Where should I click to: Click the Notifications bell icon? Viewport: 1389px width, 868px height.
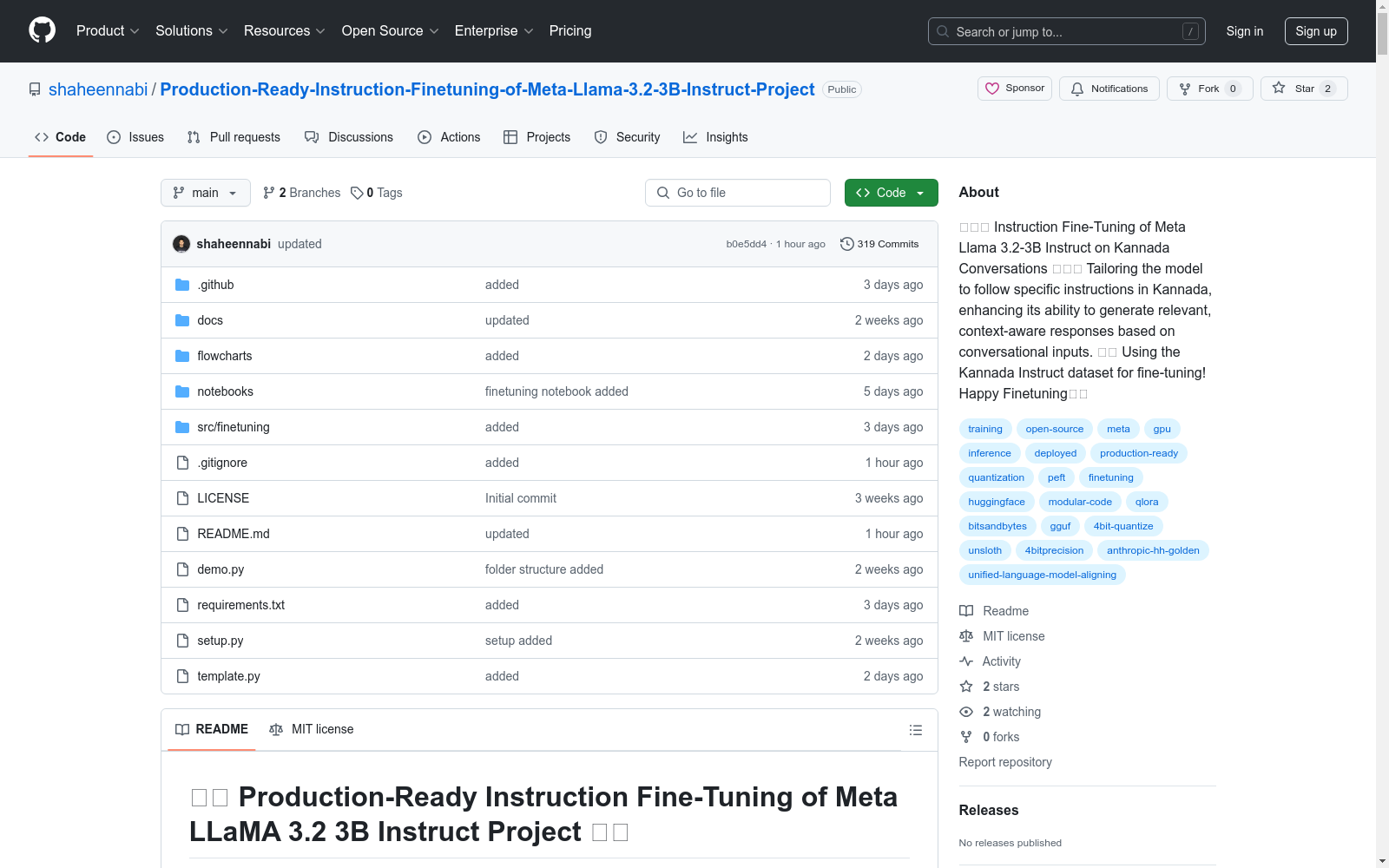tap(1077, 89)
